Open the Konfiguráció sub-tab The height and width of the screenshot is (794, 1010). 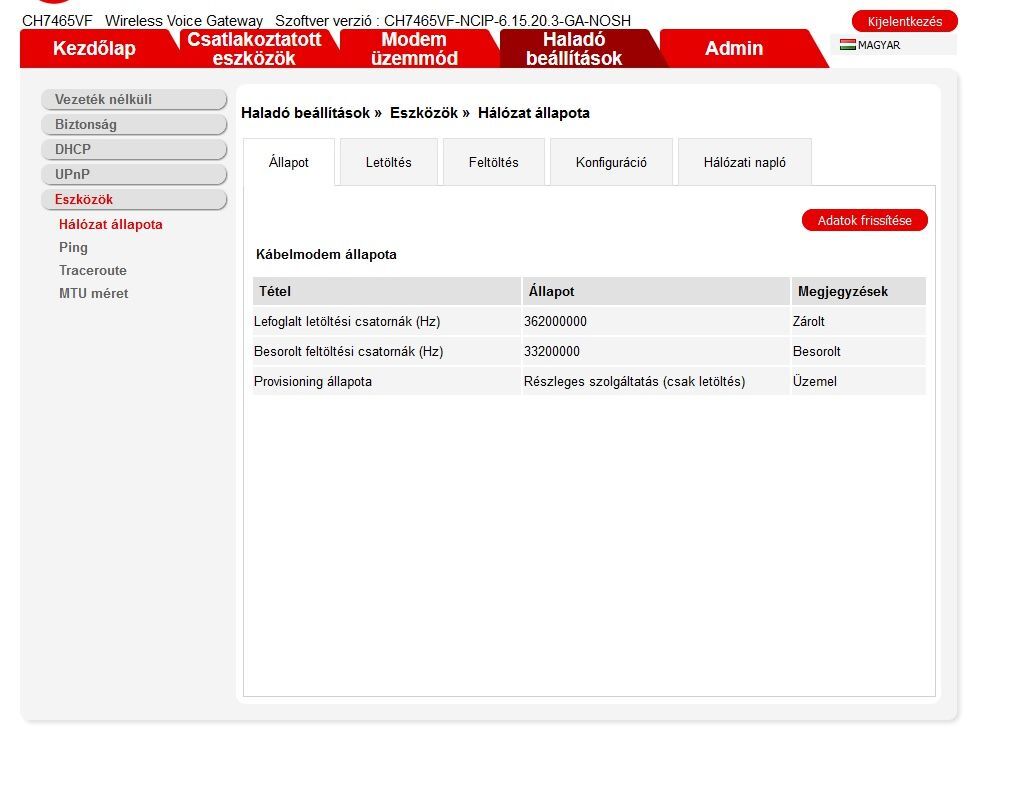611,162
